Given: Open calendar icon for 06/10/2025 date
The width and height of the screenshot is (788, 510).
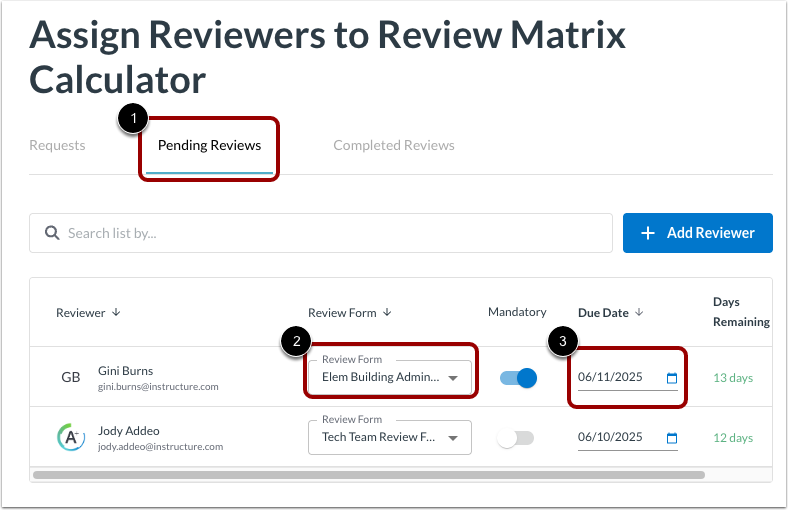Looking at the screenshot, I should [x=672, y=438].
